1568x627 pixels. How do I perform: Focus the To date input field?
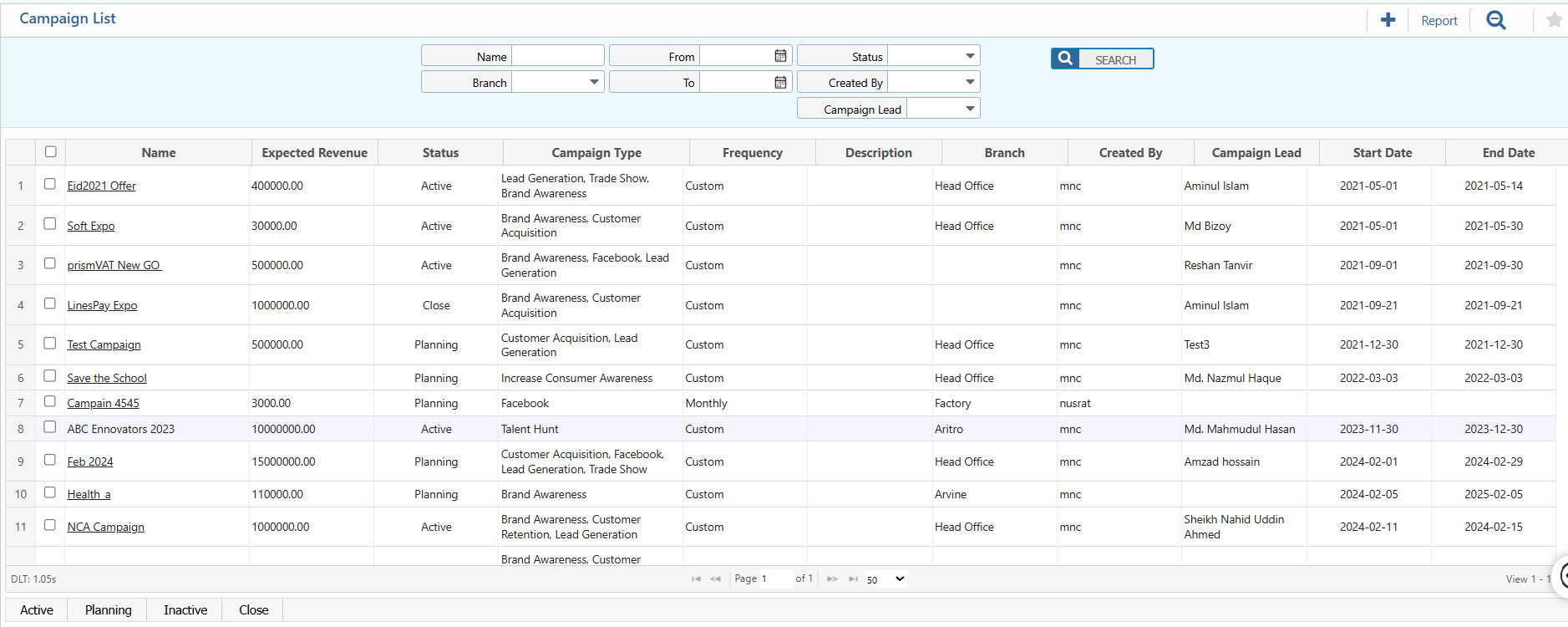[735, 82]
